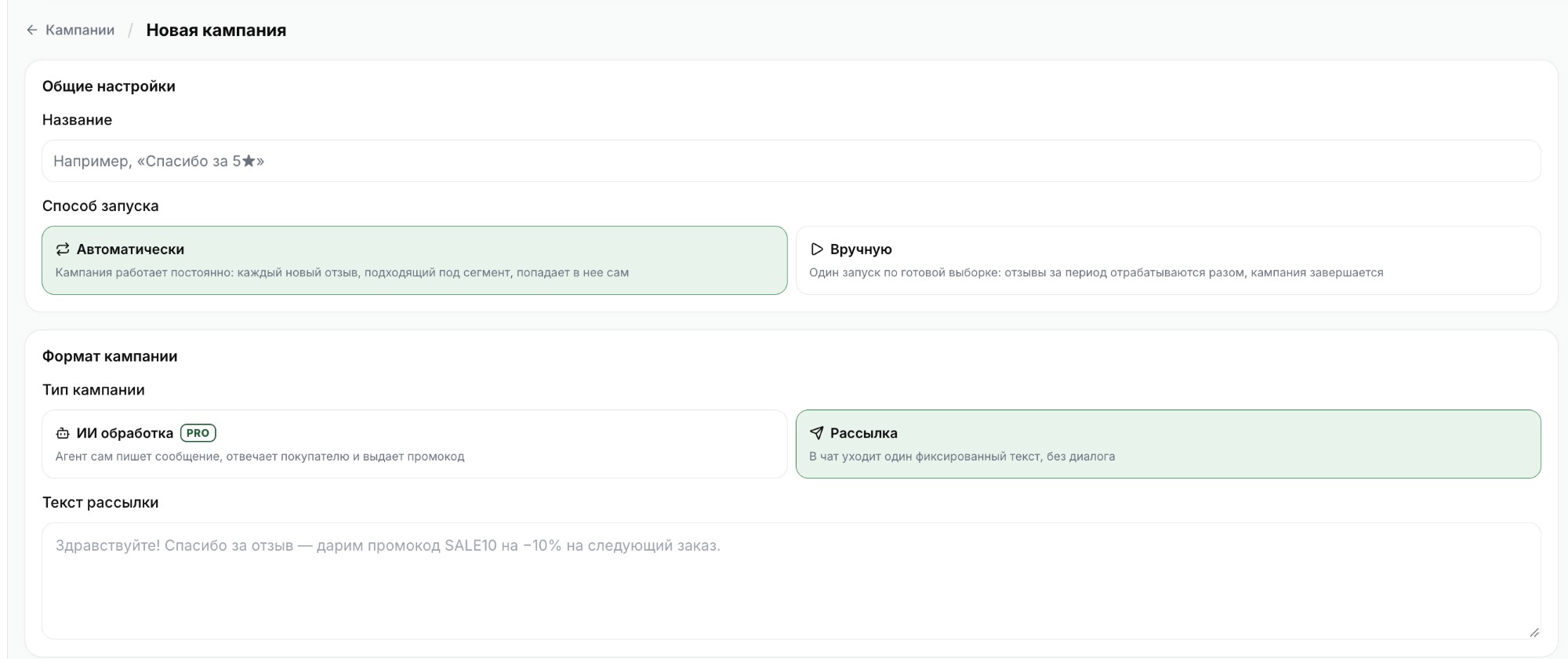
Task: Click into the Текст рассылки textarea
Action: 791,581
